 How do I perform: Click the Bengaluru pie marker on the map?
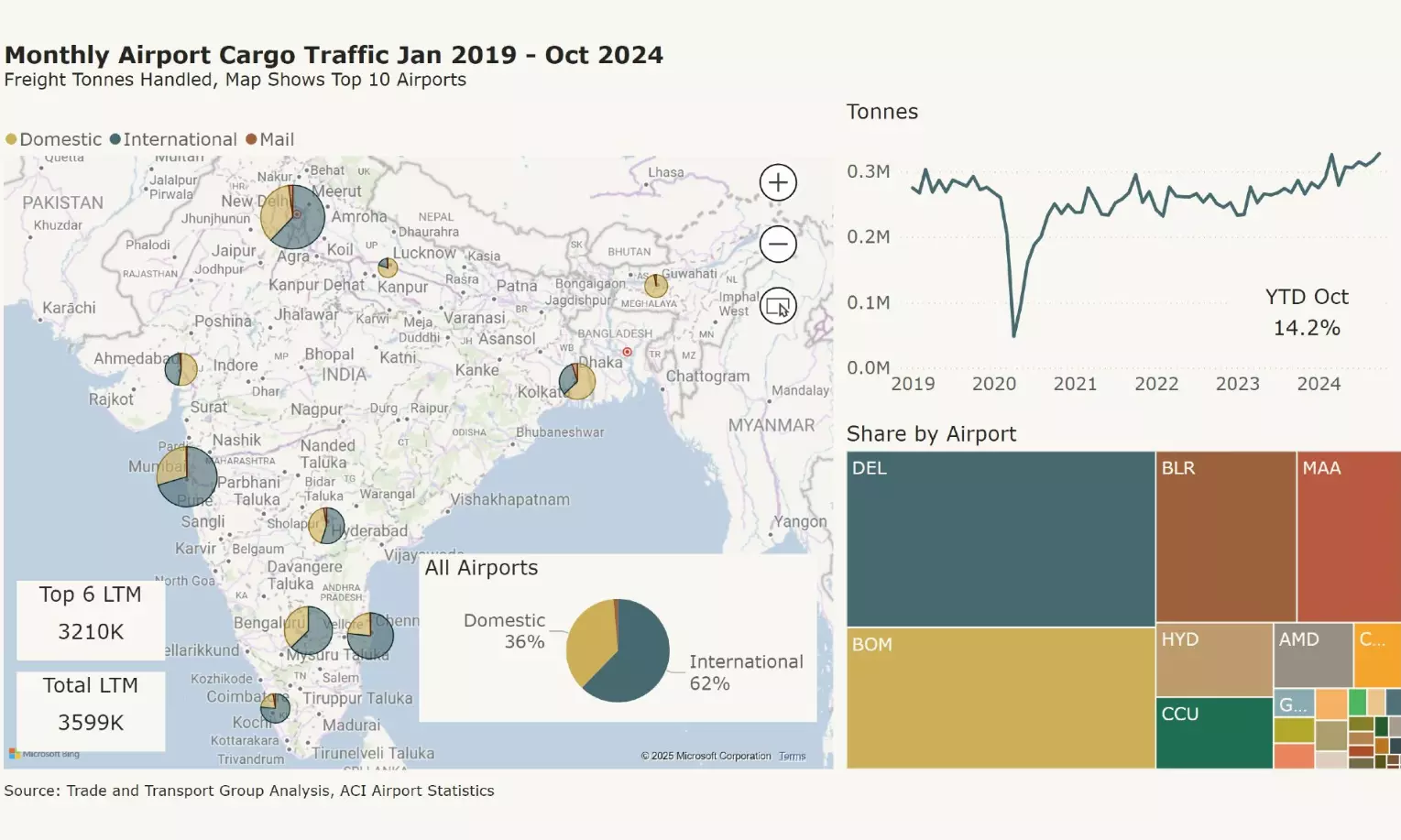(x=309, y=630)
